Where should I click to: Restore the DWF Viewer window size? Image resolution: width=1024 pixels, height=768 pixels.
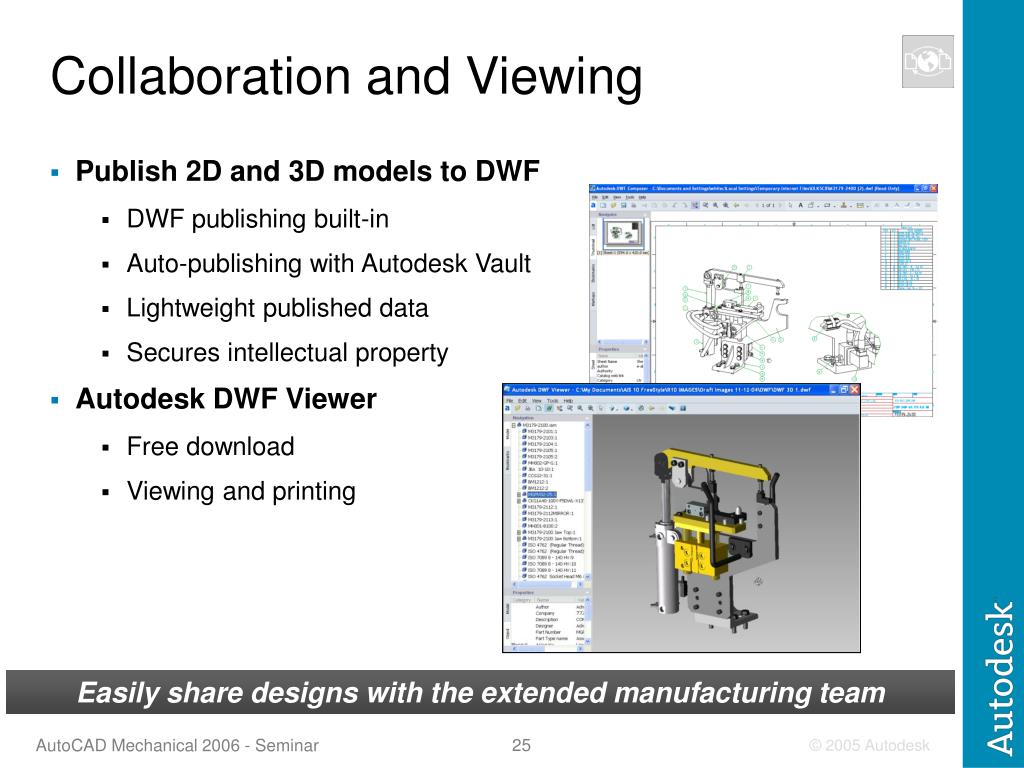[843, 390]
